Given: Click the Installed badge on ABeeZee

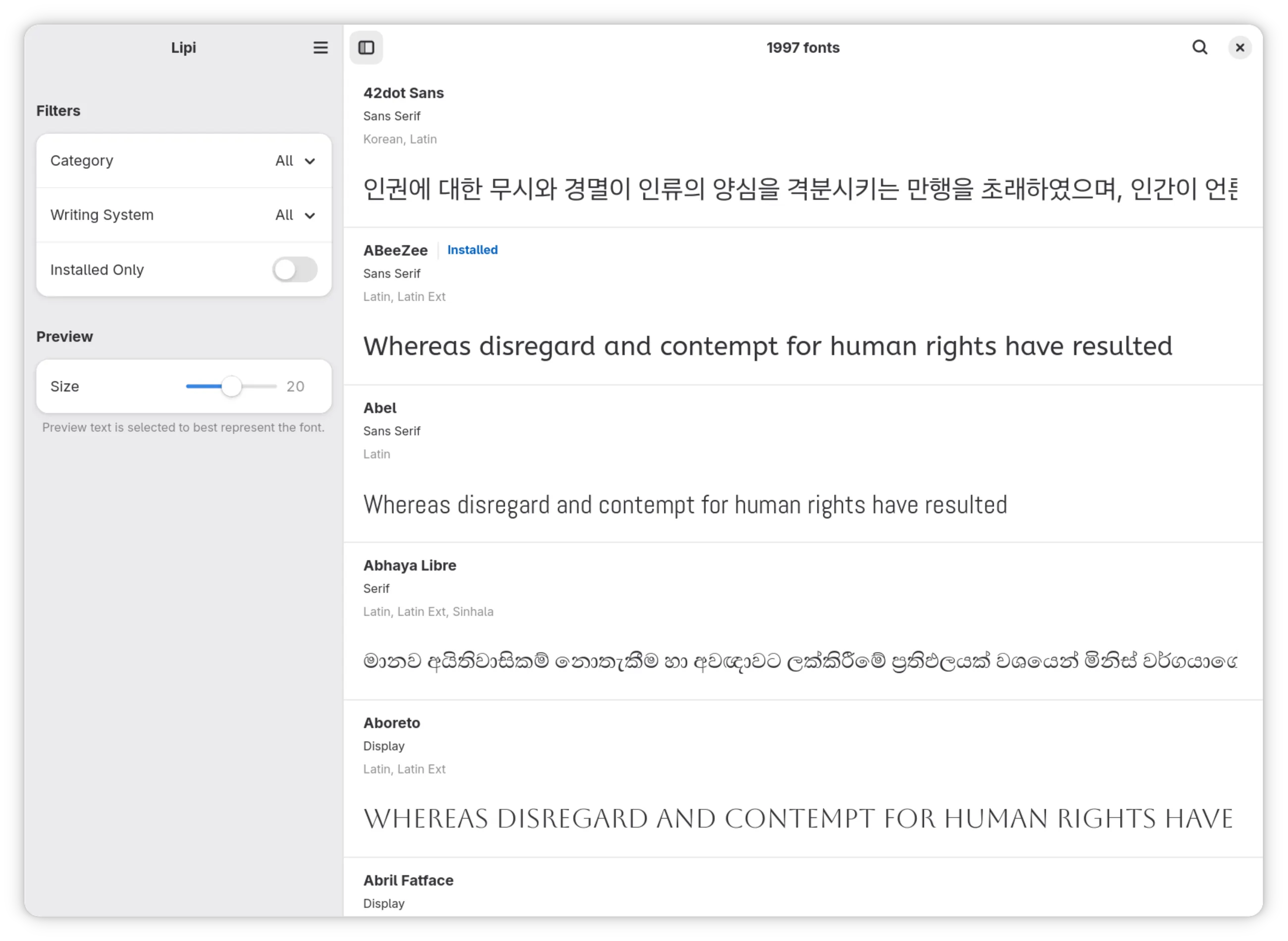Looking at the screenshot, I should pyautogui.click(x=472, y=250).
